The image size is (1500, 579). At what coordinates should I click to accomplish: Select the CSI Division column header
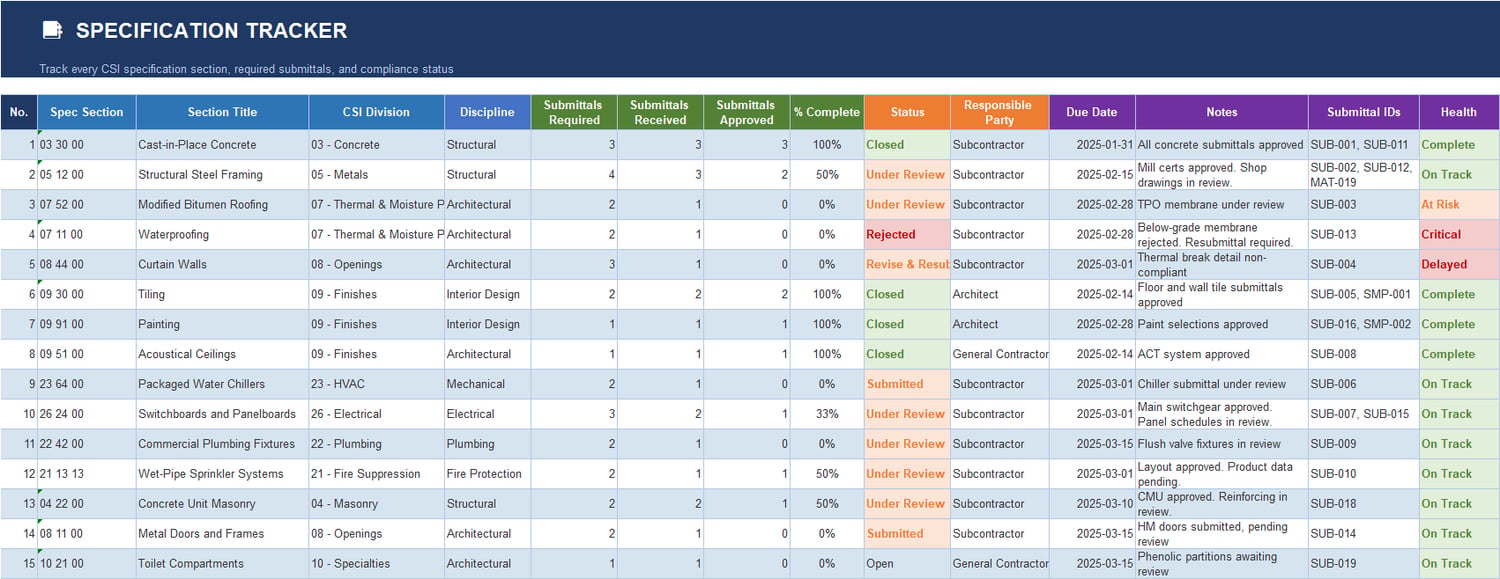pyautogui.click(x=376, y=112)
